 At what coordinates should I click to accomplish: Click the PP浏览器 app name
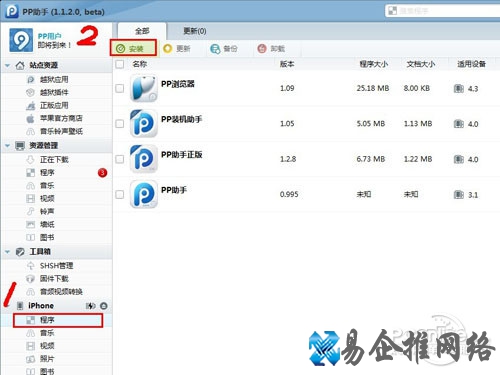tap(178, 84)
